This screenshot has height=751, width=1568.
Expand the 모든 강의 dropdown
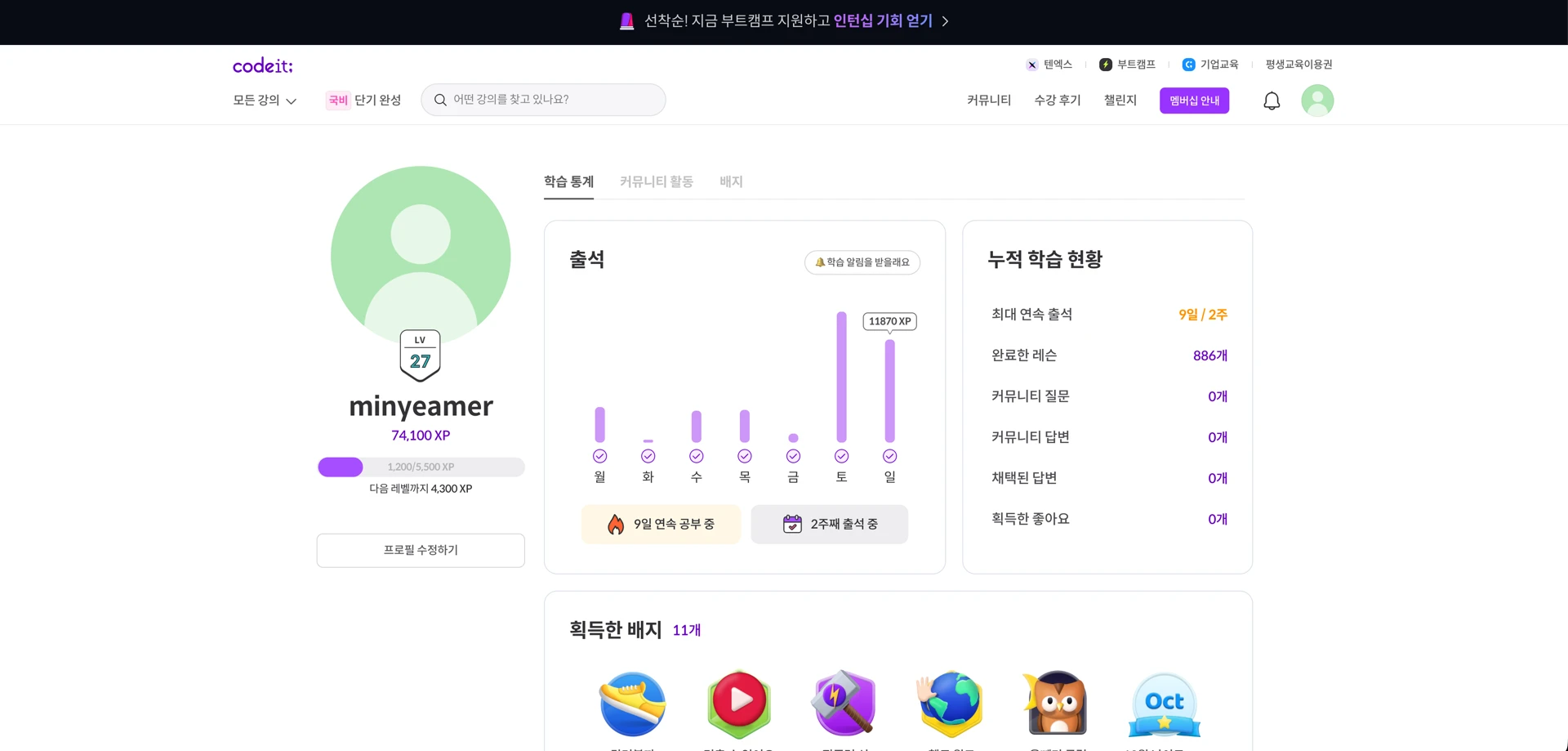265,101
